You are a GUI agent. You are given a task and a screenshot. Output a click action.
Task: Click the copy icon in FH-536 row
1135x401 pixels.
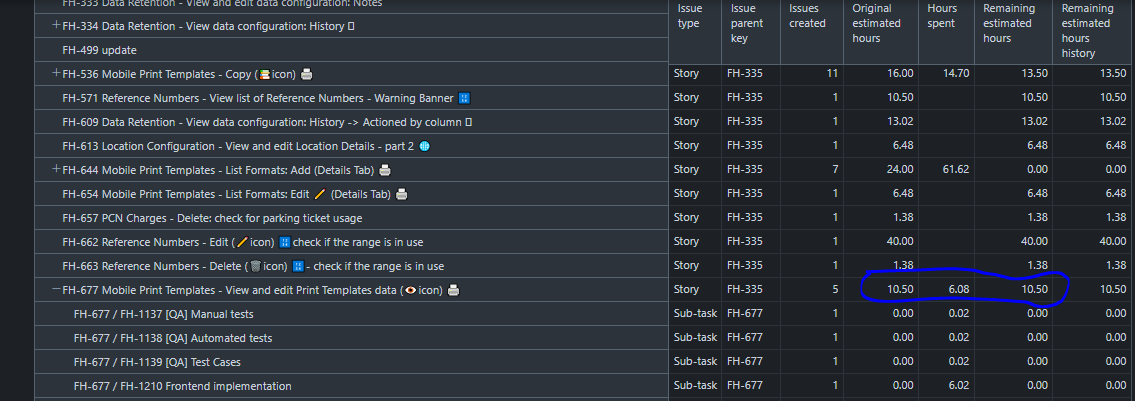[x=264, y=74]
